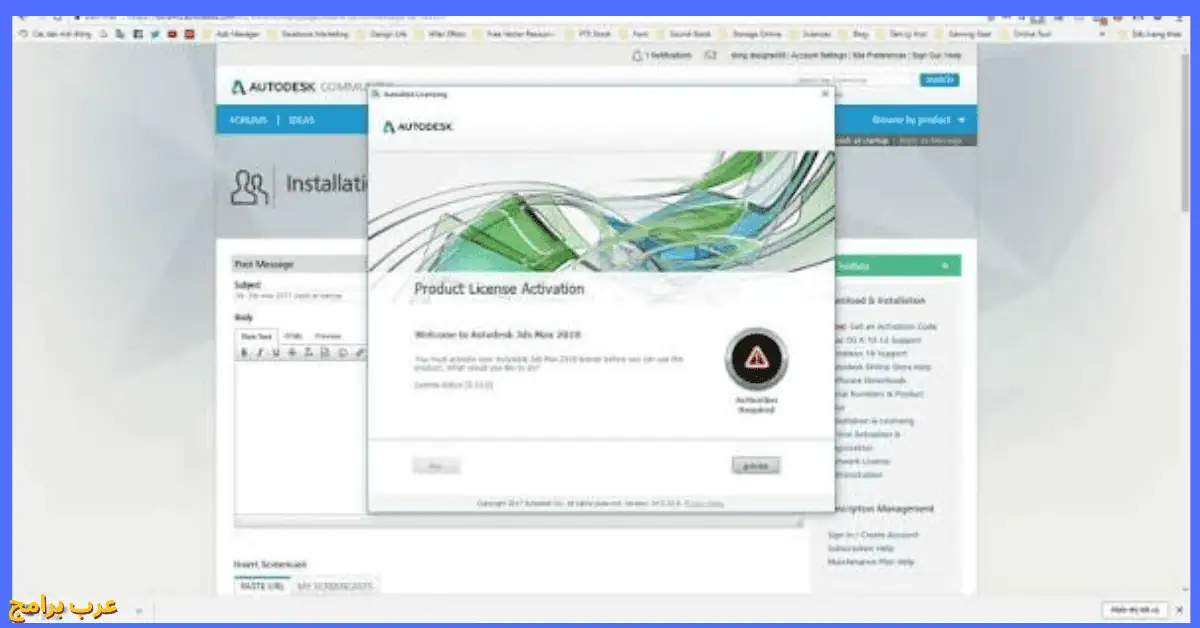This screenshot has height=628, width=1200.
Task: Toggle strikethrough formatting in message editor
Action: pyautogui.click(x=292, y=352)
